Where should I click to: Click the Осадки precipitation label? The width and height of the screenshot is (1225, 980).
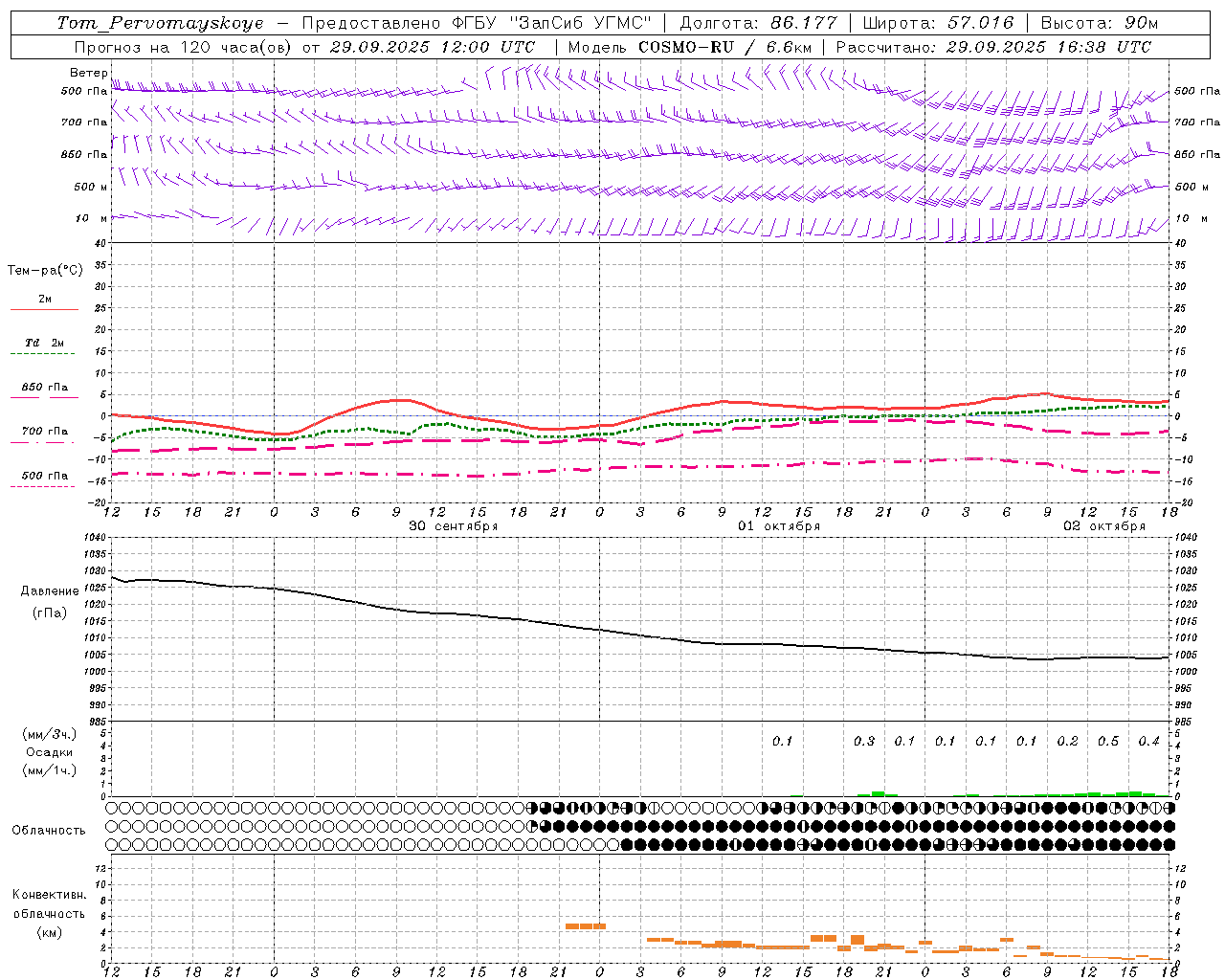click(50, 752)
